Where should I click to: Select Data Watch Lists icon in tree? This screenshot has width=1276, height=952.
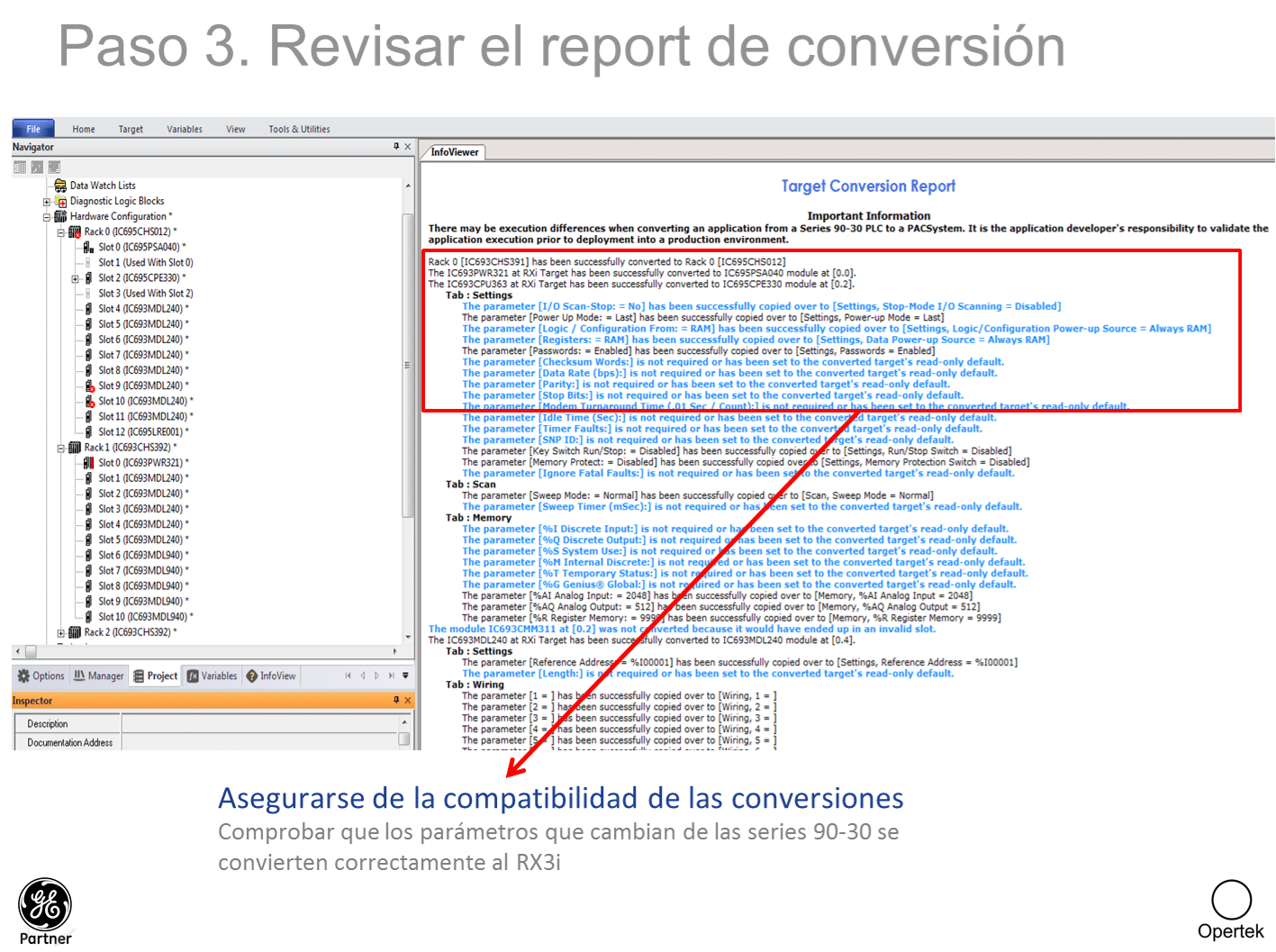click(60, 186)
